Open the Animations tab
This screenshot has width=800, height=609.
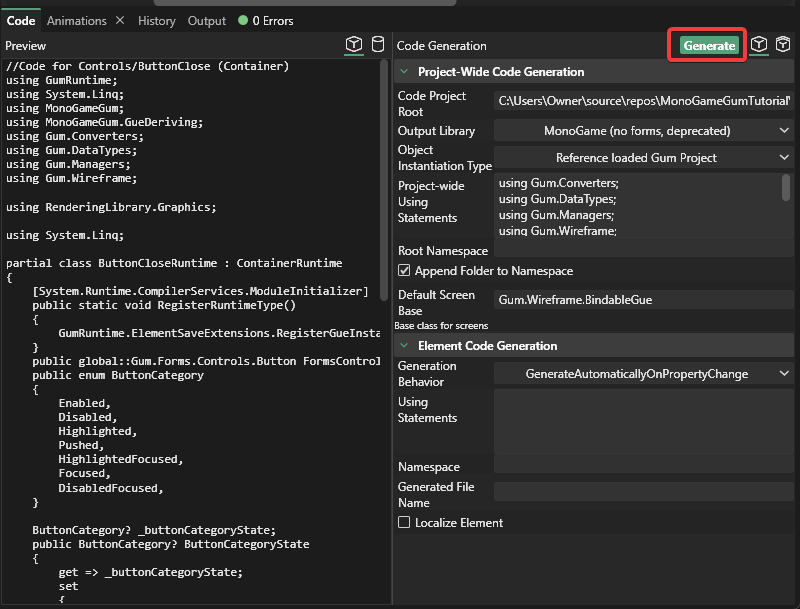pyautogui.click(x=77, y=21)
